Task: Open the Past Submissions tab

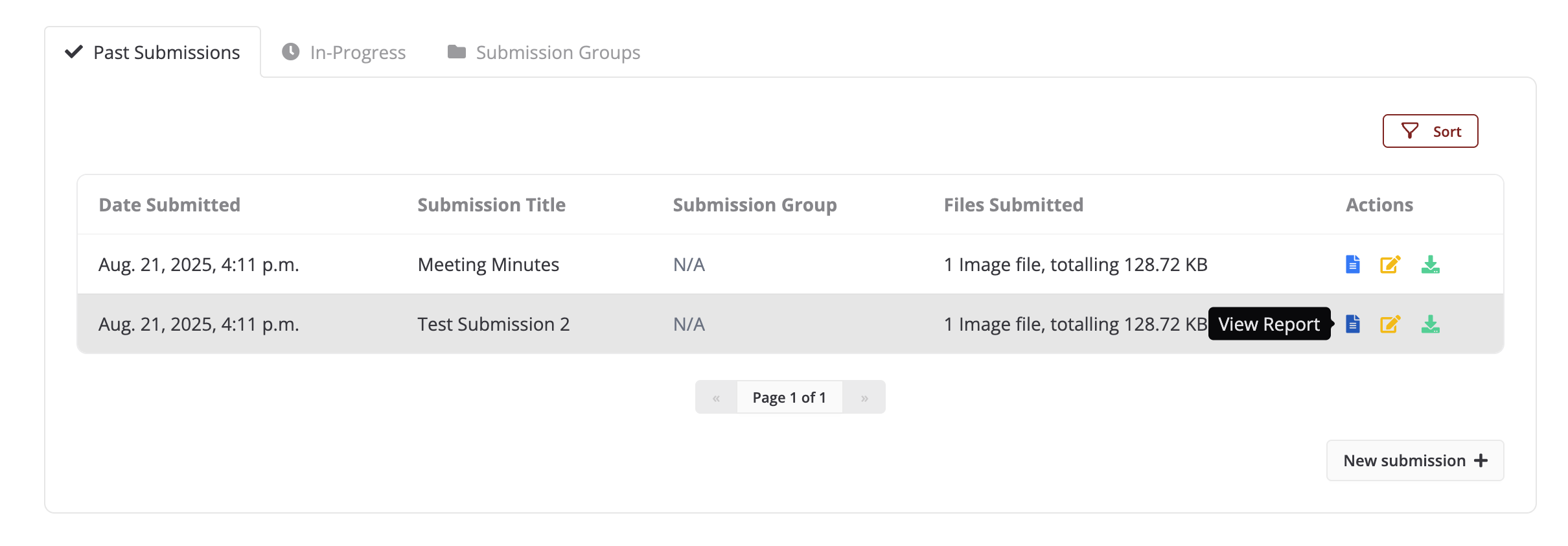Action: tap(153, 52)
